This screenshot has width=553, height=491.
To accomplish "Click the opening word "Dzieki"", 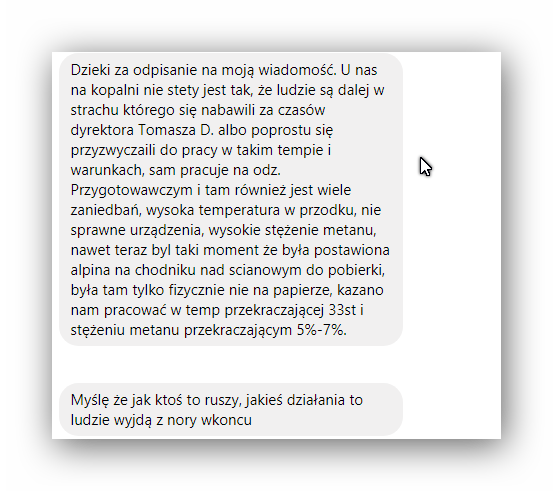I will tap(90, 70).
